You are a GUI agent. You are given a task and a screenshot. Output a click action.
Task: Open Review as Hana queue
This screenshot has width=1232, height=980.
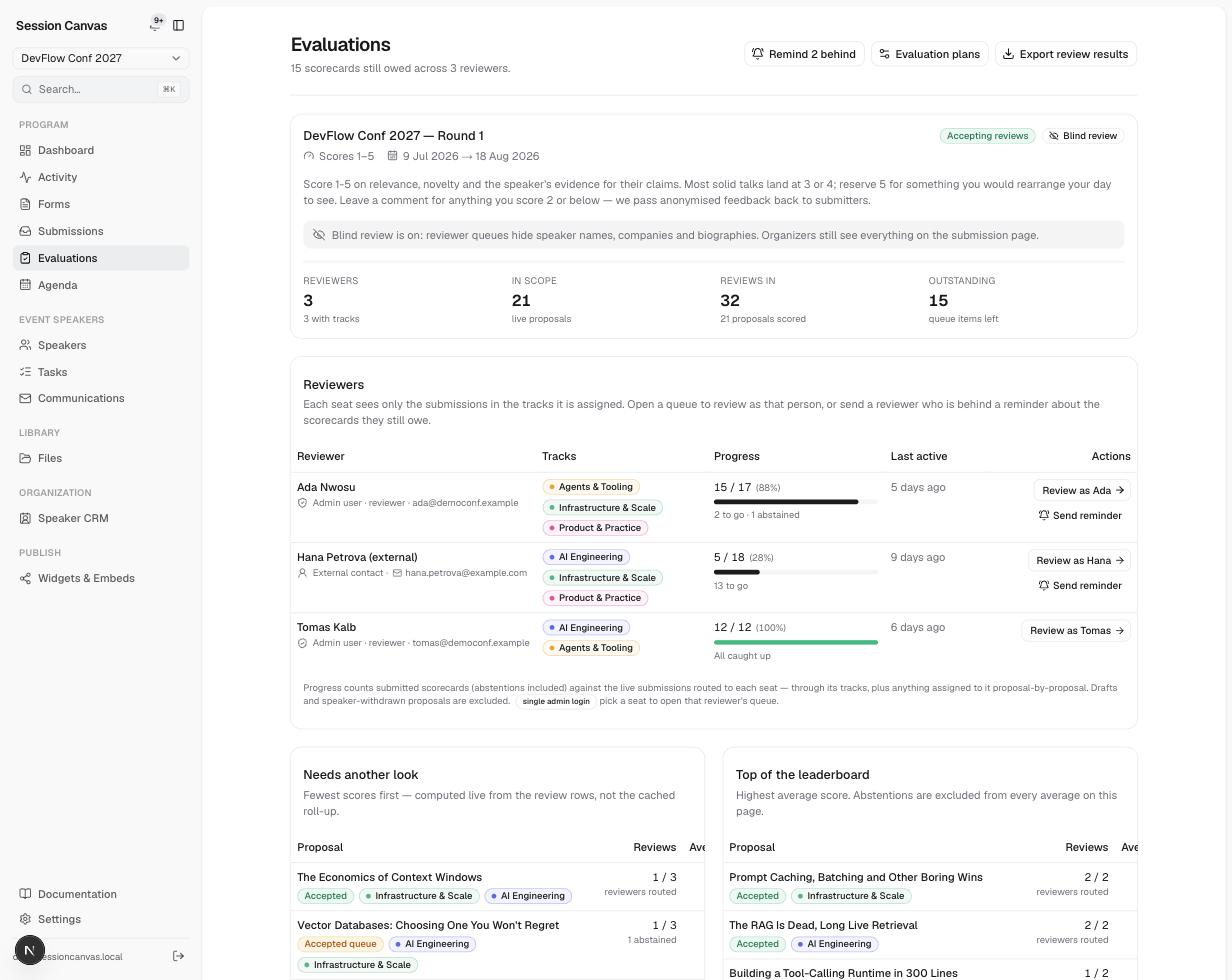pos(1079,560)
